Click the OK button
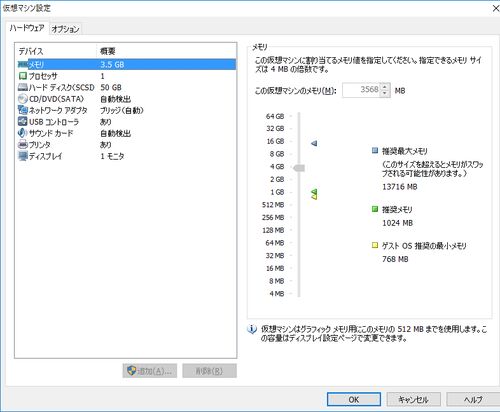 (x=354, y=399)
